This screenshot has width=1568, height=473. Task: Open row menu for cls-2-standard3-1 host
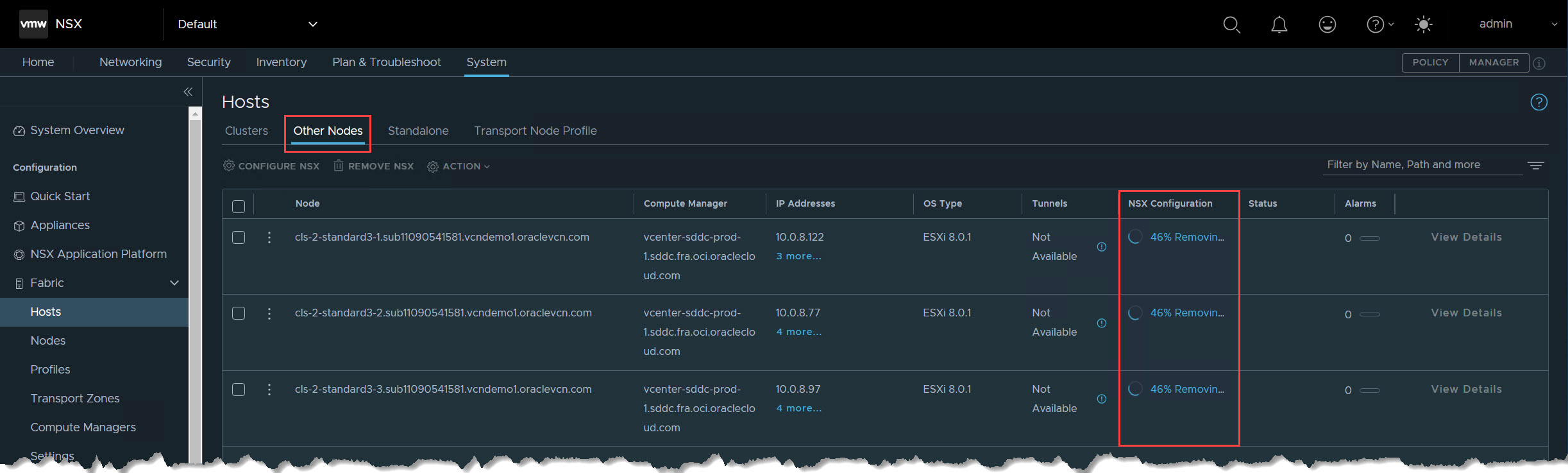[x=269, y=237]
